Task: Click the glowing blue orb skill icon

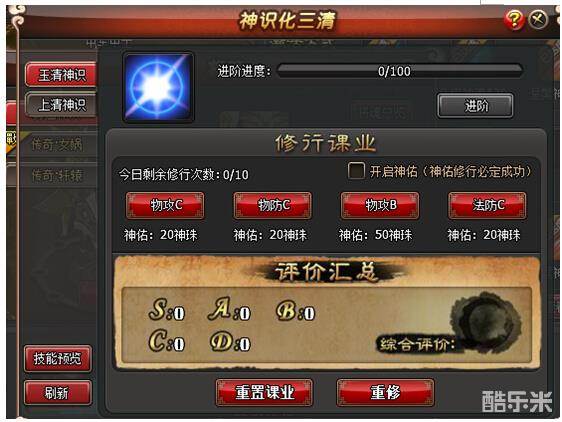Action: (x=158, y=87)
